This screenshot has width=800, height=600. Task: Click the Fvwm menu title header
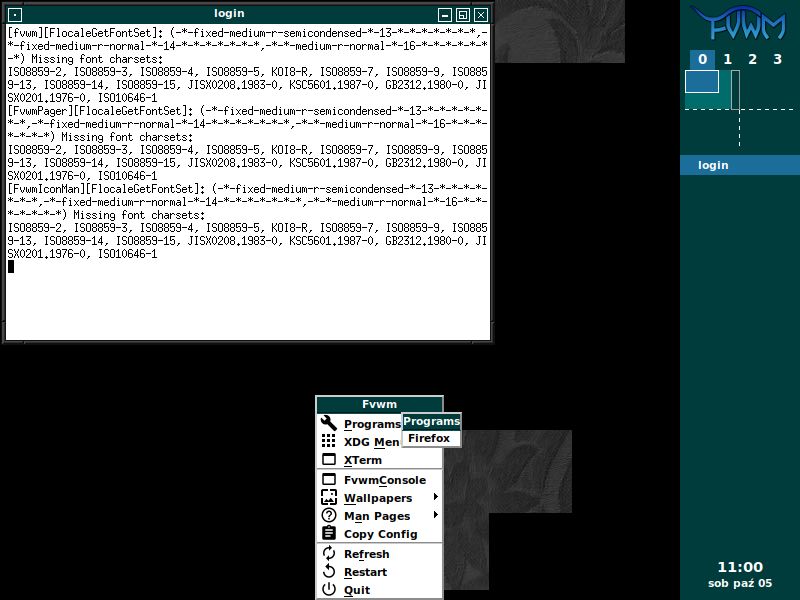point(380,404)
